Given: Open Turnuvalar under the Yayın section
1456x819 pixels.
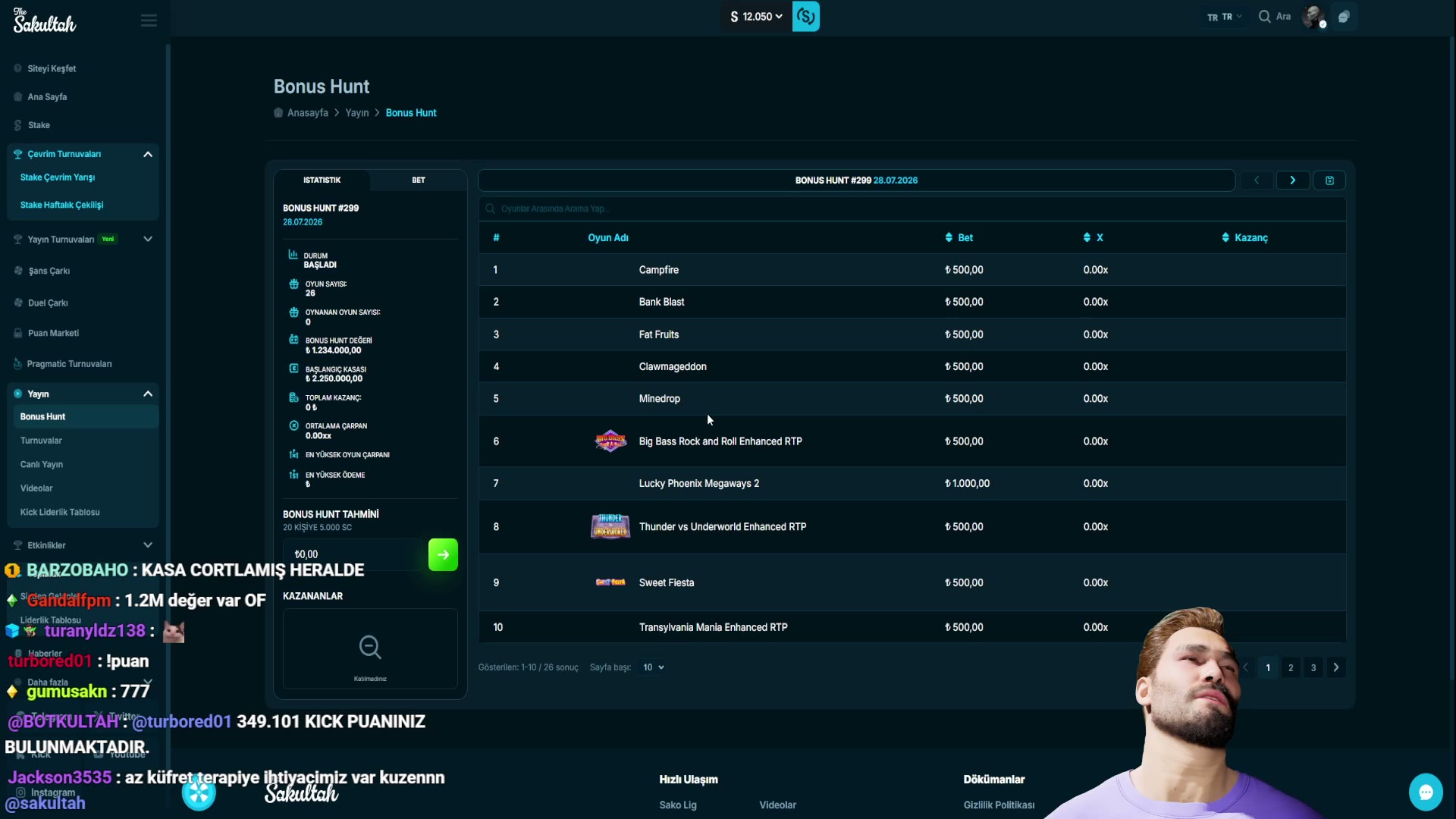Looking at the screenshot, I should [41, 441].
